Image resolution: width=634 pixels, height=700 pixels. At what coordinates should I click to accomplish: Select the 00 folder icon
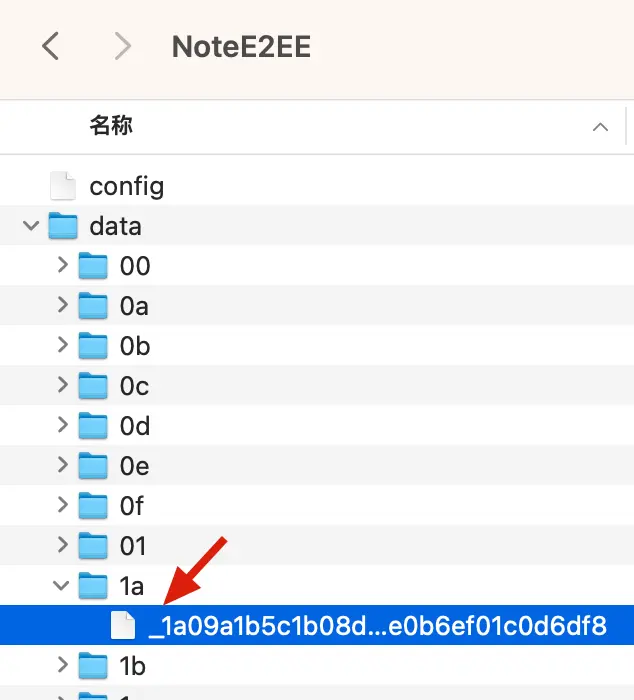point(93,266)
